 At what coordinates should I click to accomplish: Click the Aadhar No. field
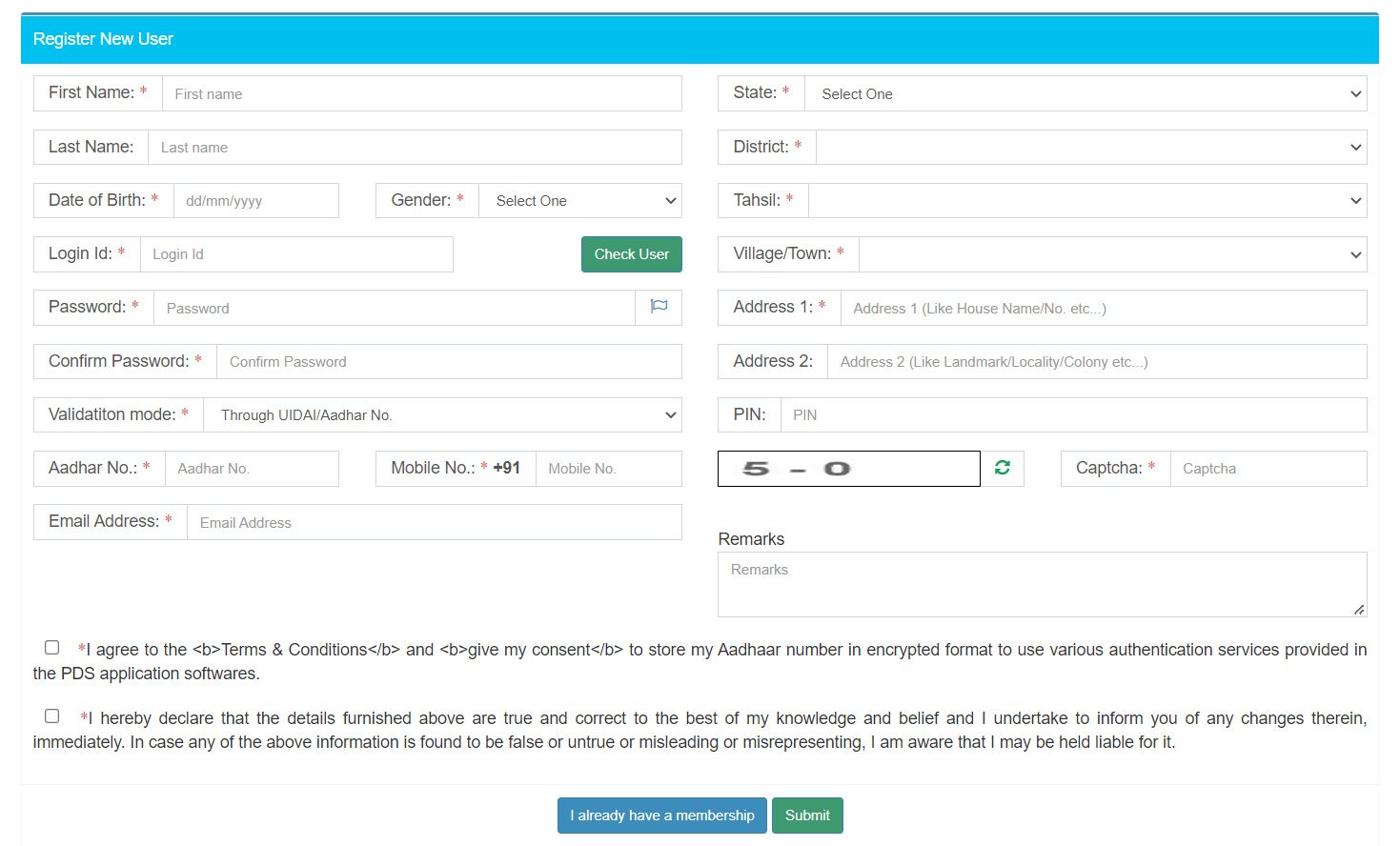pos(253,468)
